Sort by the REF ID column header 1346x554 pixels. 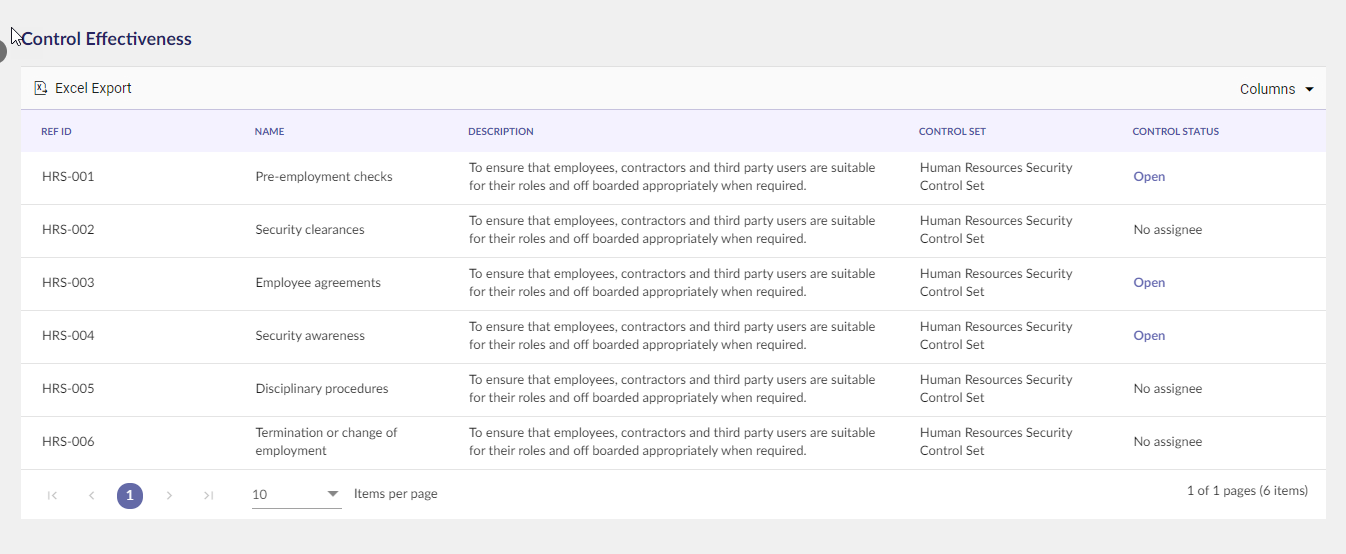(56, 132)
